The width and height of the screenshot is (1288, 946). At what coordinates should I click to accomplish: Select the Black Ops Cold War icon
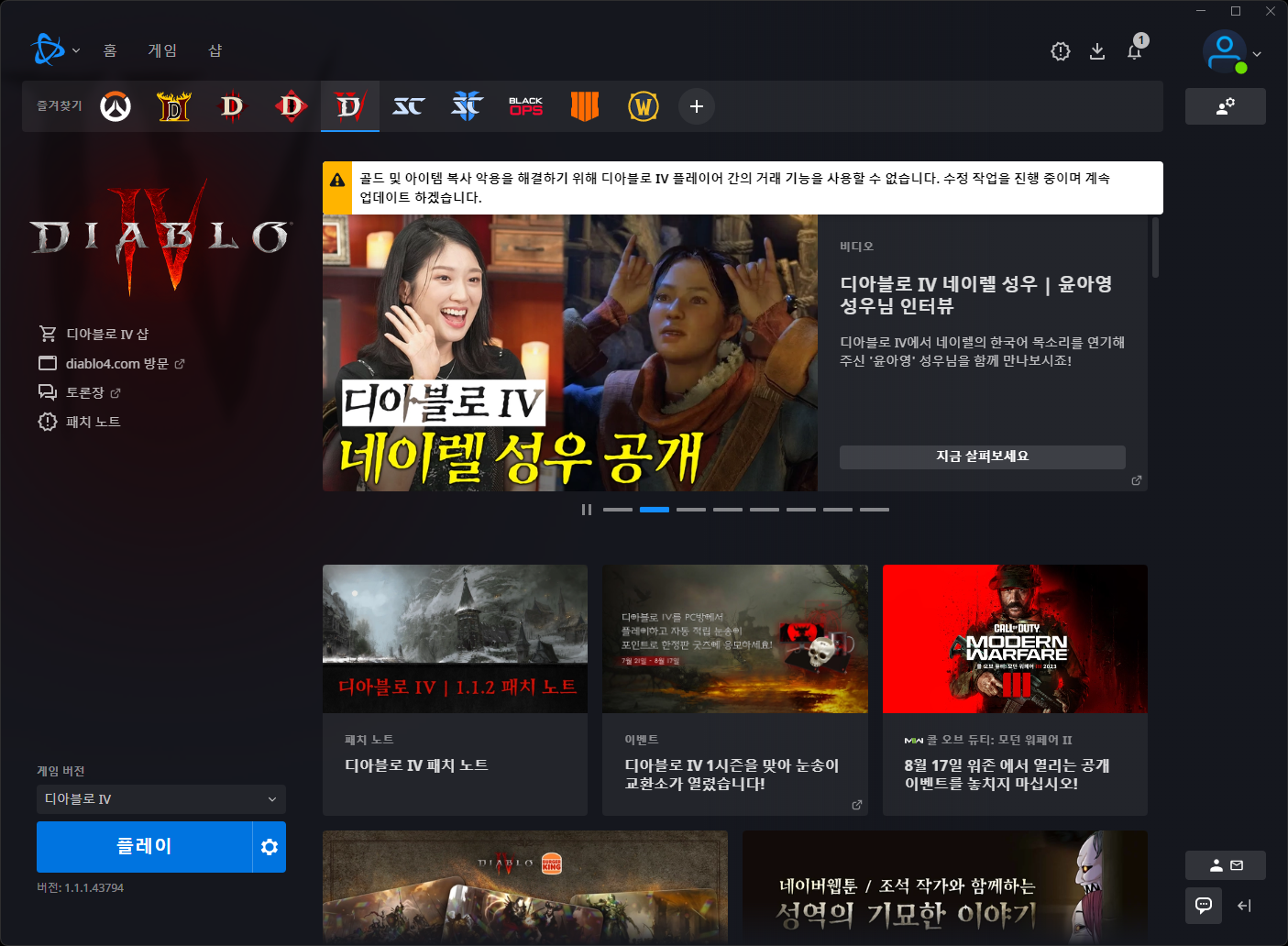click(x=526, y=106)
